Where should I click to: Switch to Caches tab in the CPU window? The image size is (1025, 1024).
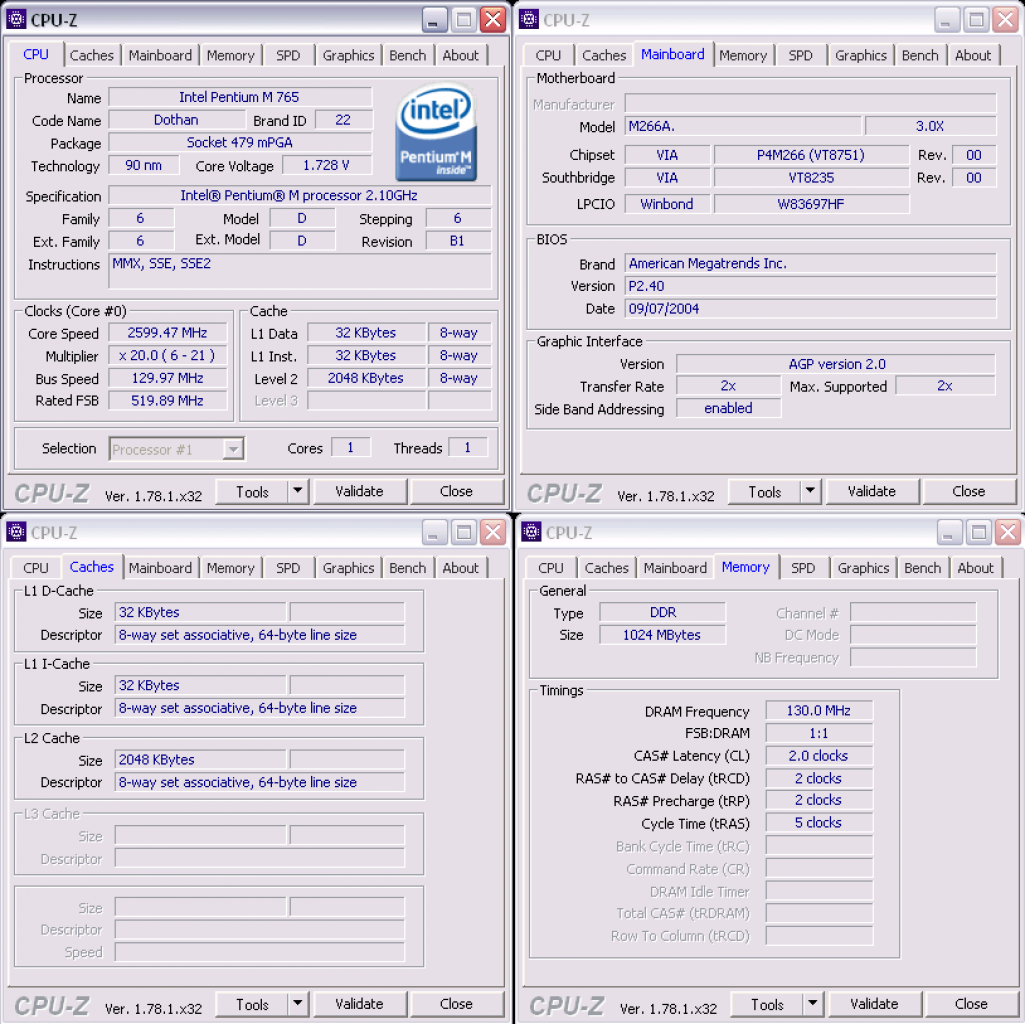(92, 56)
